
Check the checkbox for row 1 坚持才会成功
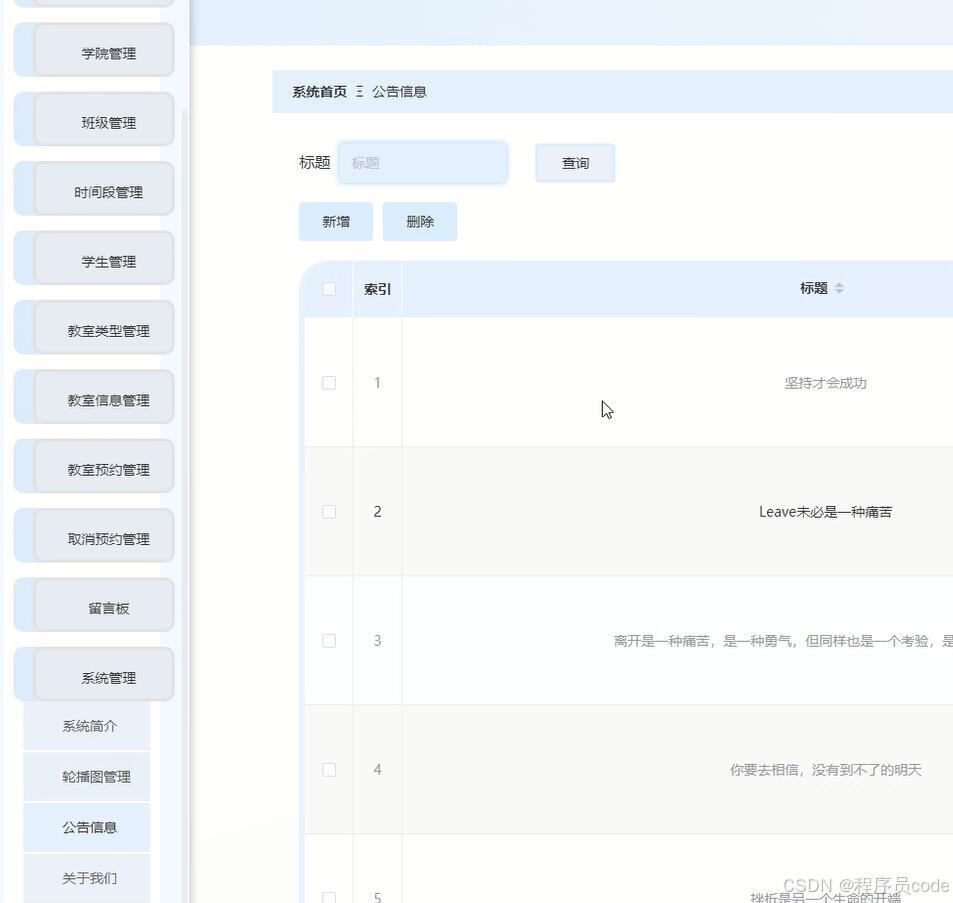click(328, 382)
